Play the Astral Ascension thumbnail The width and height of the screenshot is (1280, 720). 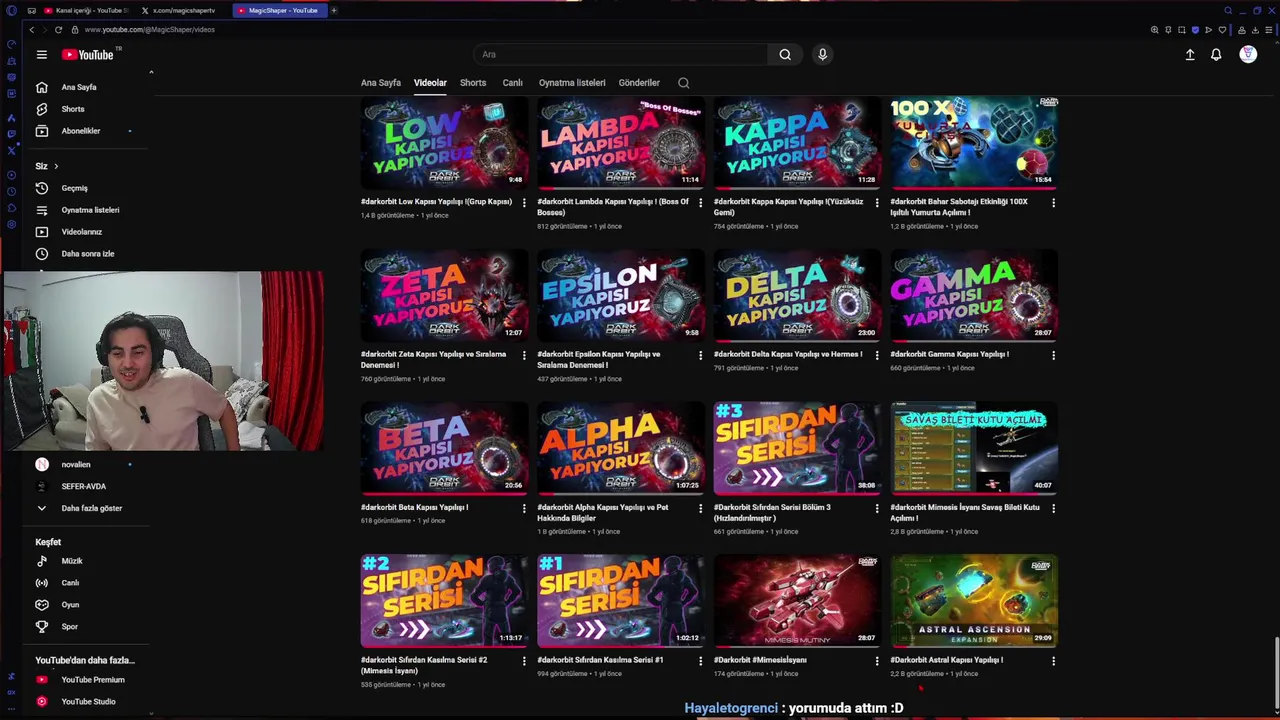[974, 601]
